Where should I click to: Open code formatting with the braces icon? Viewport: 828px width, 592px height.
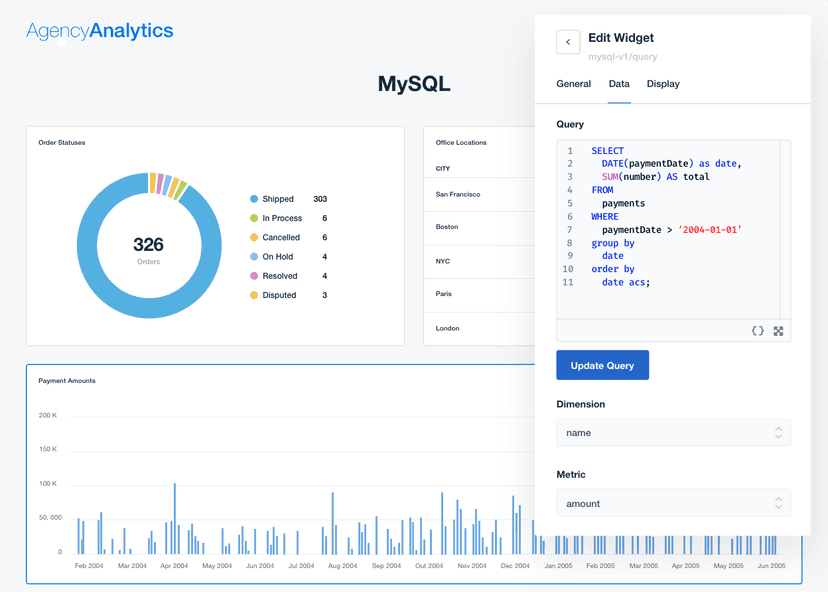click(x=757, y=330)
